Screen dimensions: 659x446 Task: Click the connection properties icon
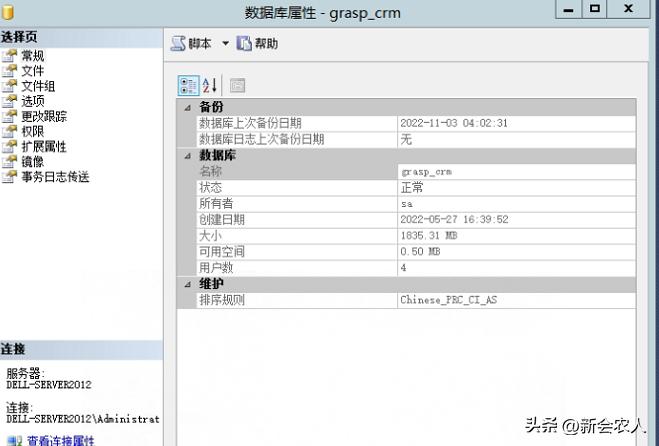tap(14, 441)
